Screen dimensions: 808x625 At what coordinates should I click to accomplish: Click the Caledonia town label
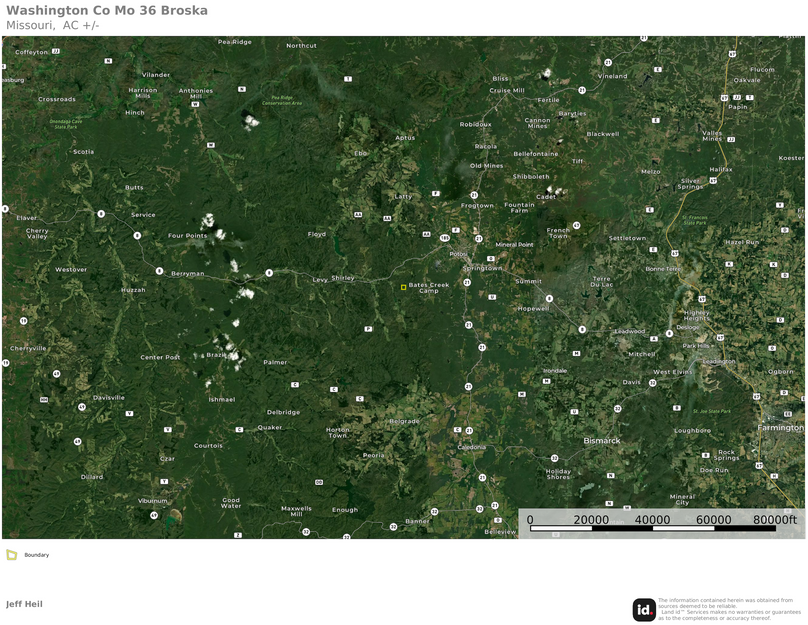point(471,447)
